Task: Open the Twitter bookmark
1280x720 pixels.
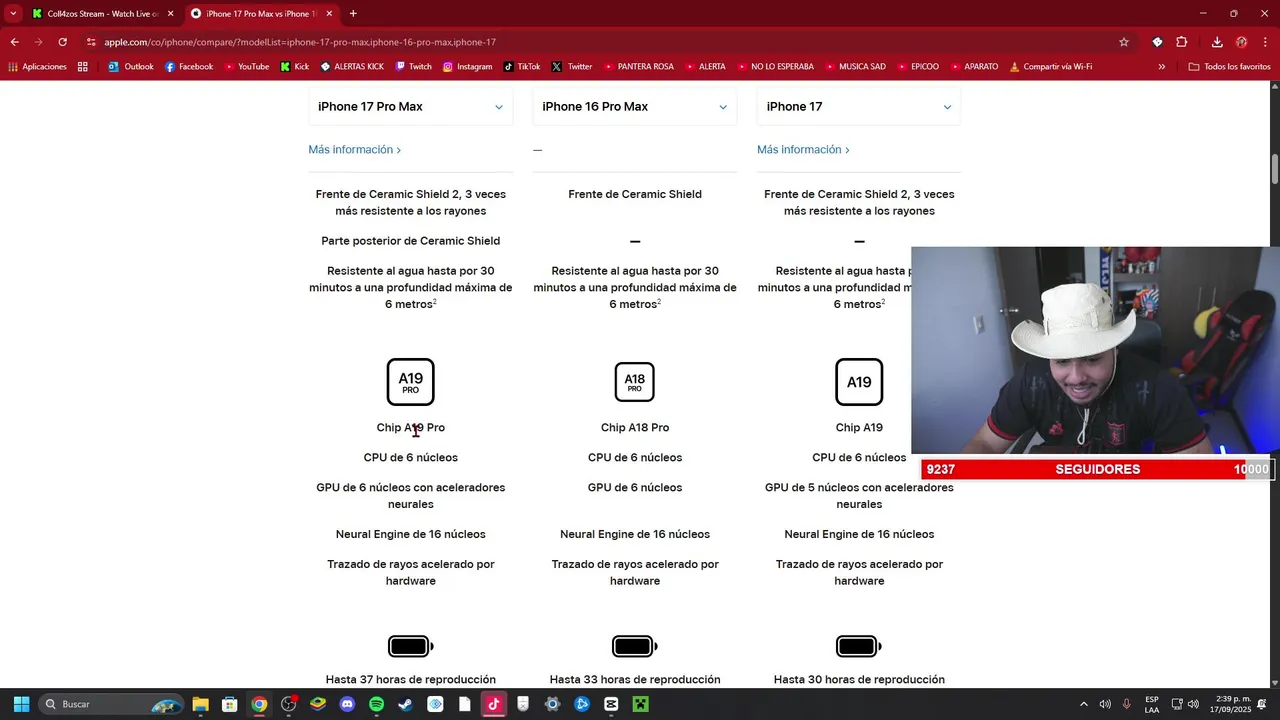Action: point(572,67)
